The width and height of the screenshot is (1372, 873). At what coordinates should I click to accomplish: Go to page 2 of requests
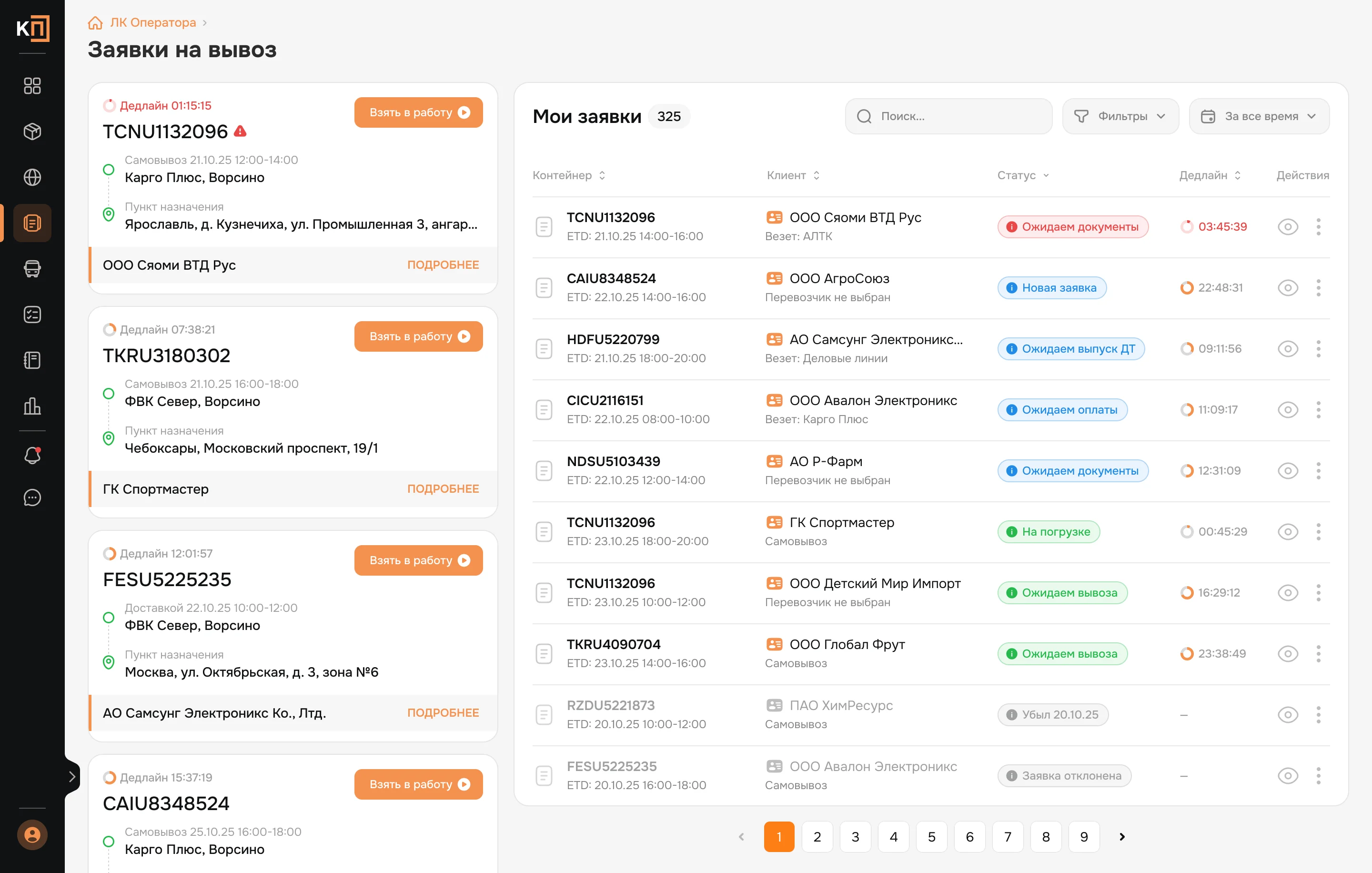(817, 836)
